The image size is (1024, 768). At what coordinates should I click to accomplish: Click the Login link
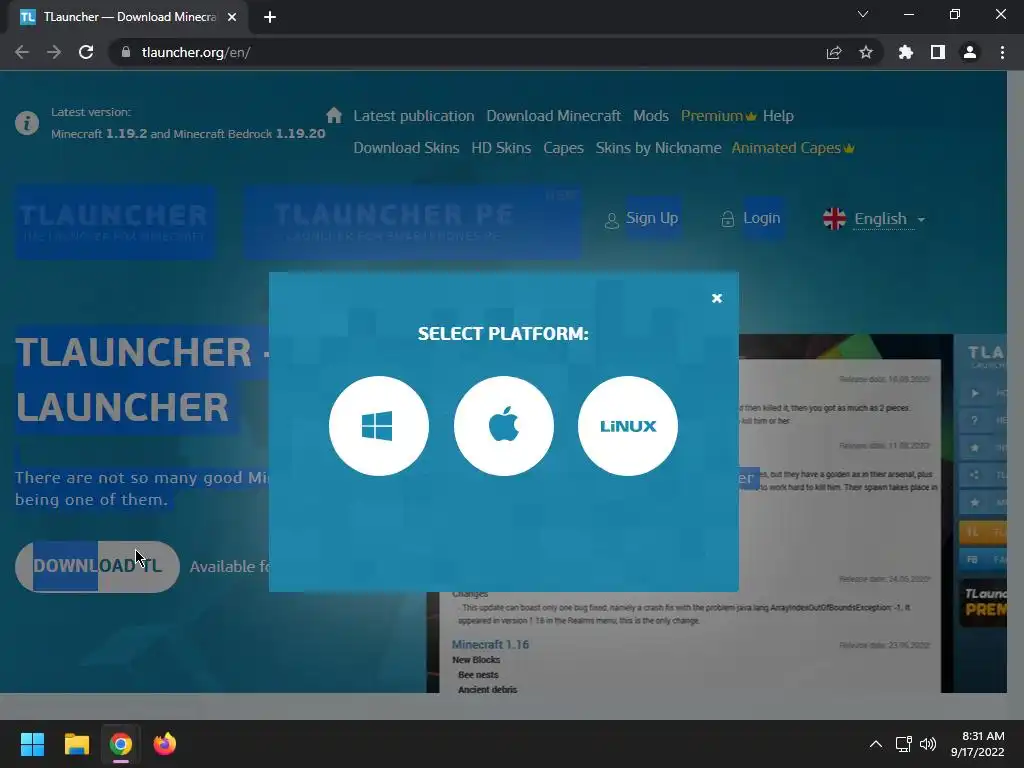click(x=761, y=218)
